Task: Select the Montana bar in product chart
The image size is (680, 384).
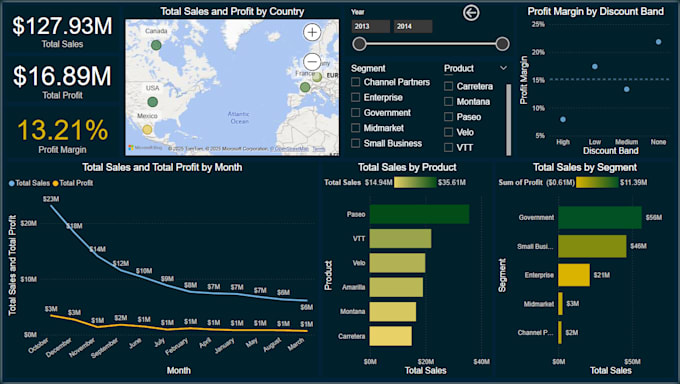Action: pyautogui.click(x=393, y=312)
